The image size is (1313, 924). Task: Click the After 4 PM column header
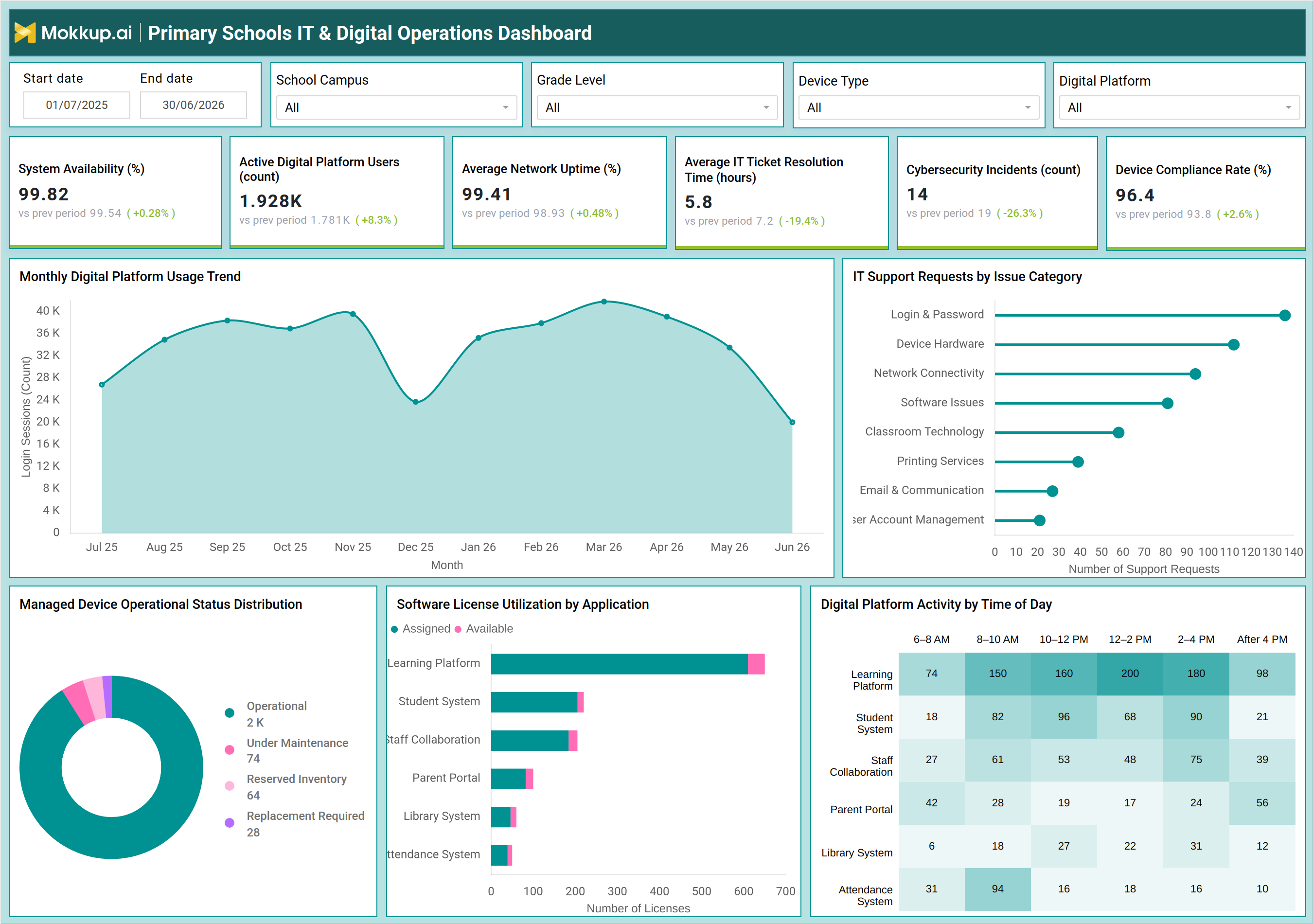tap(1262, 639)
